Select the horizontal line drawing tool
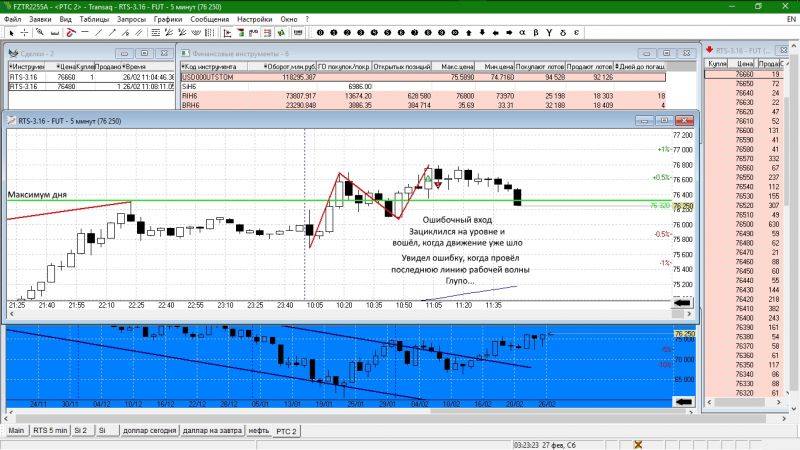 click(x=85, y=33)
